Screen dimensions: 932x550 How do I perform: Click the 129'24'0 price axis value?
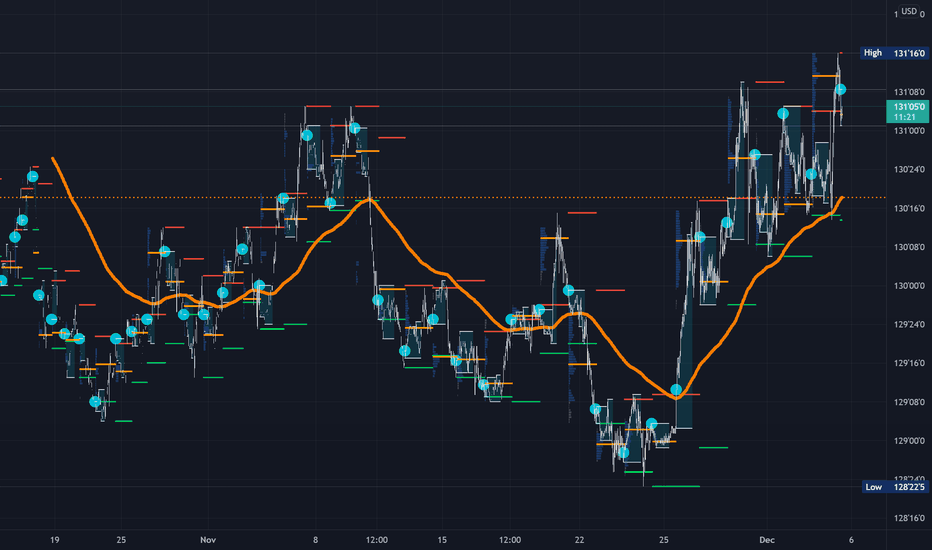(x=909, y=325)
